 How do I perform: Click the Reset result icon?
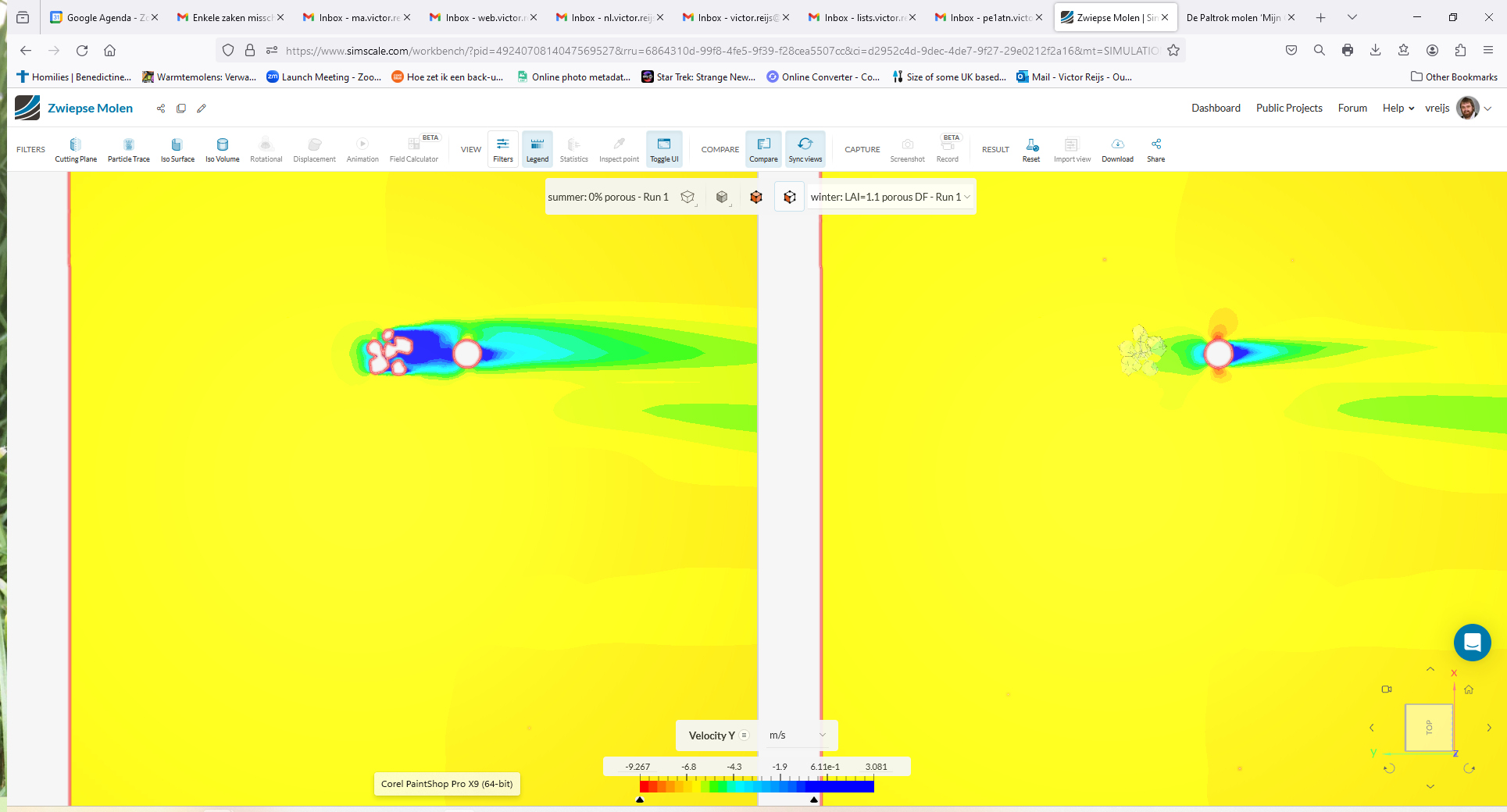(1031, 148)
